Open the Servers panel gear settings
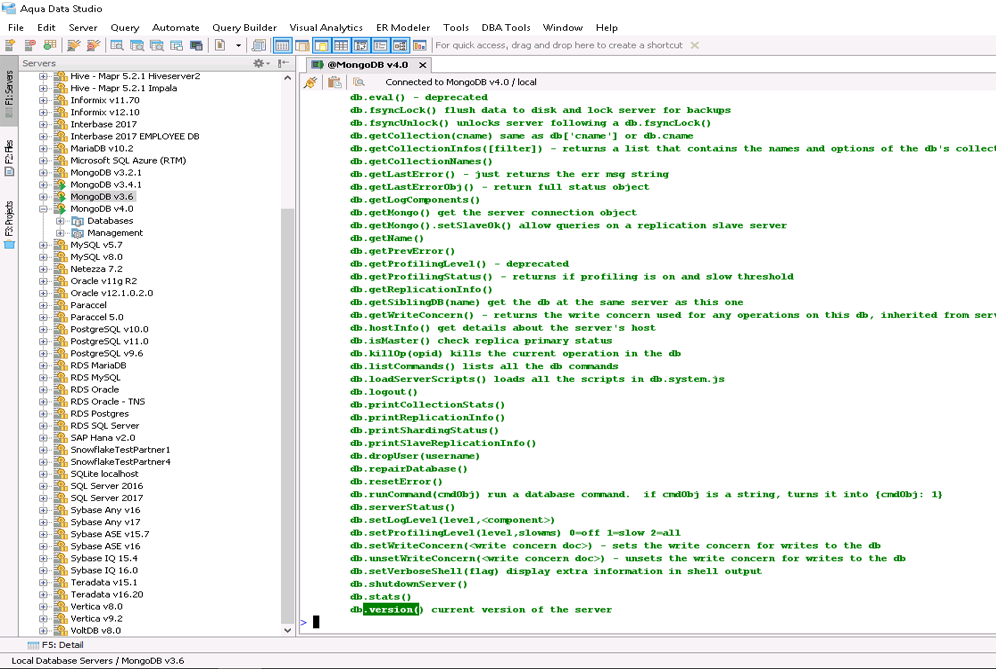Viewport: 996px width, 669px height. tap(260, 63)
